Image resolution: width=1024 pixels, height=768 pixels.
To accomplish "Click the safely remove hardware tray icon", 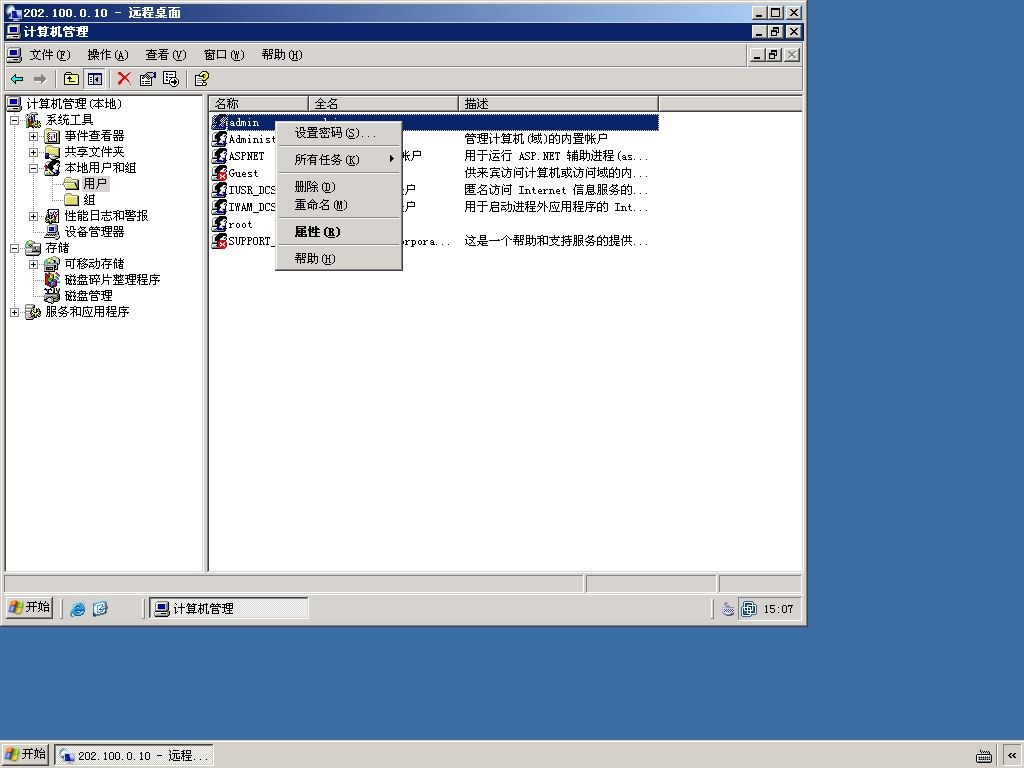I will pyautogui.click(x=728, y=609).
